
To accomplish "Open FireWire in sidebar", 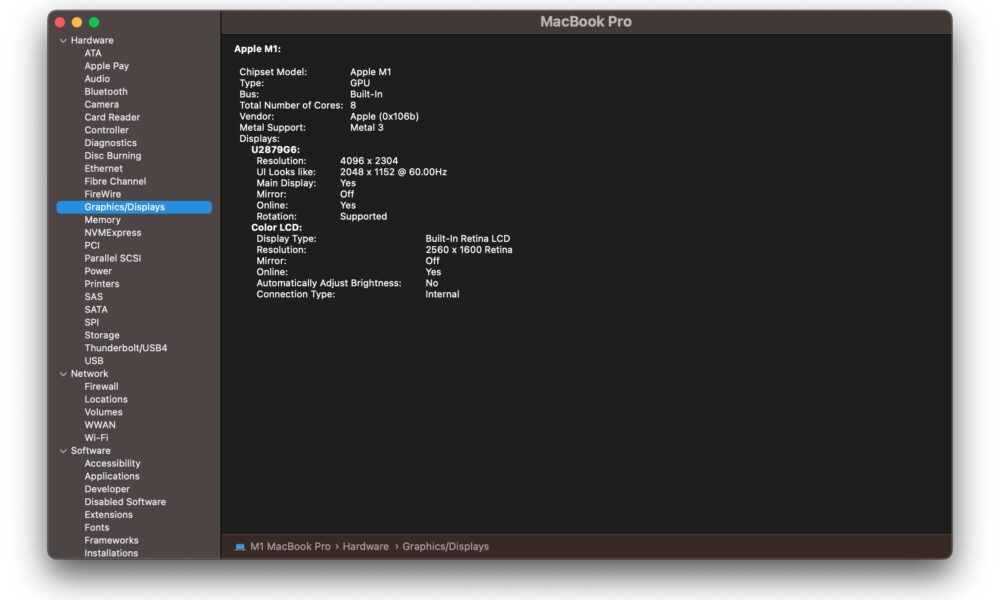I will coord(103,194).
